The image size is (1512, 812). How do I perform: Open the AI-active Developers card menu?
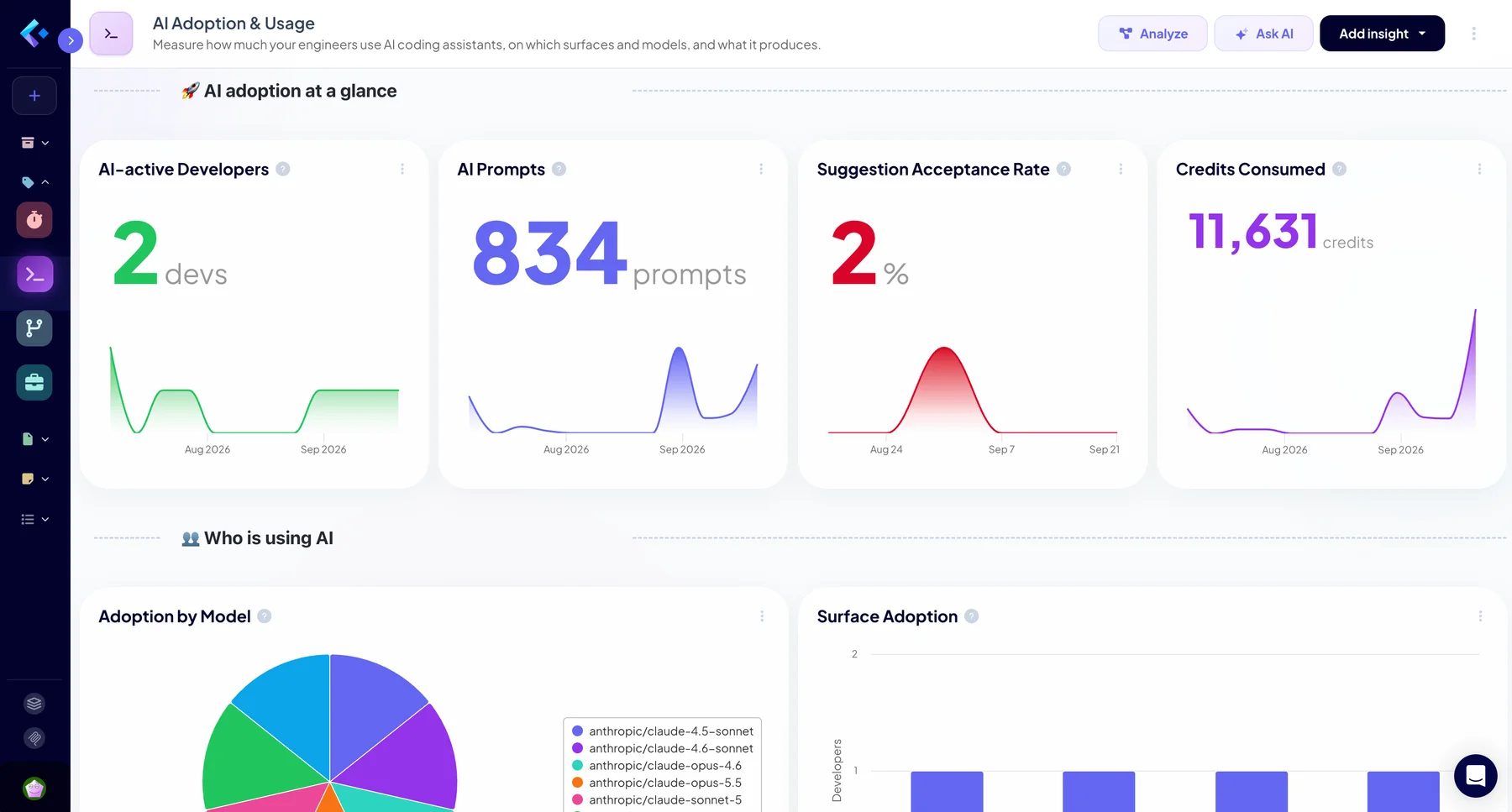tap(402, 169)
